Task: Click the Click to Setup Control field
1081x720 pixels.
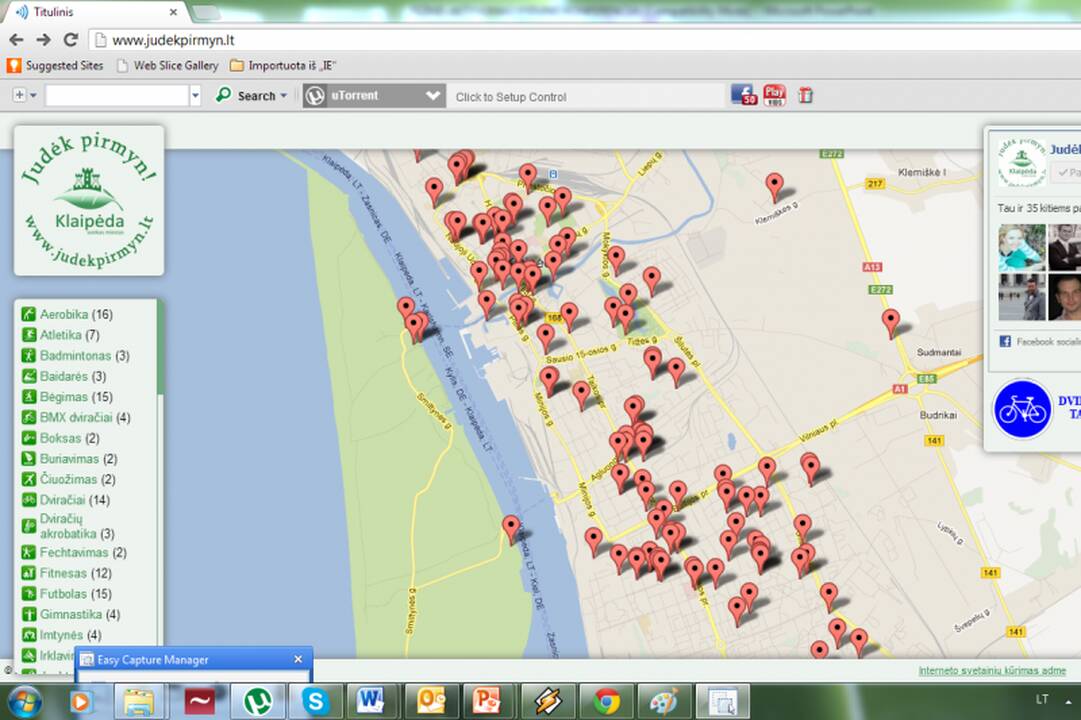Action: pyautogui.click(x=586, y=97)
